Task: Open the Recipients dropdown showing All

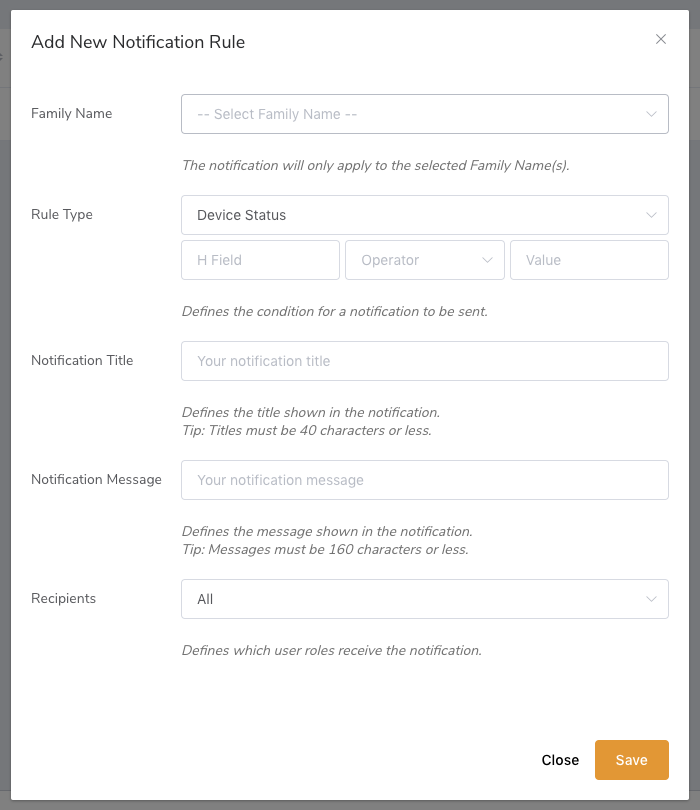Action: coord(425,599)
